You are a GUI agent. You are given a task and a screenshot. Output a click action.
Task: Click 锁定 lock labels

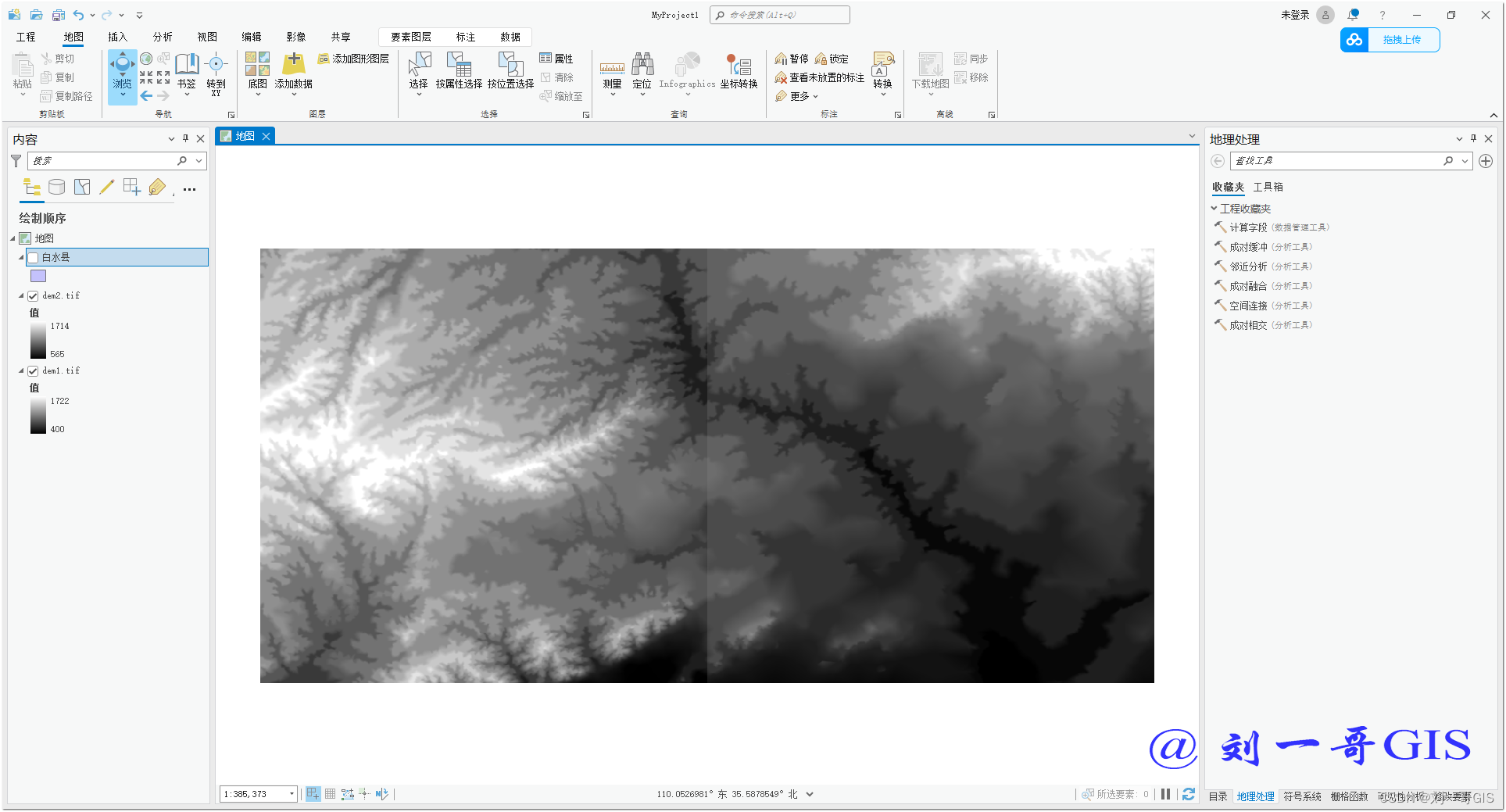click(x=832, y=59)
